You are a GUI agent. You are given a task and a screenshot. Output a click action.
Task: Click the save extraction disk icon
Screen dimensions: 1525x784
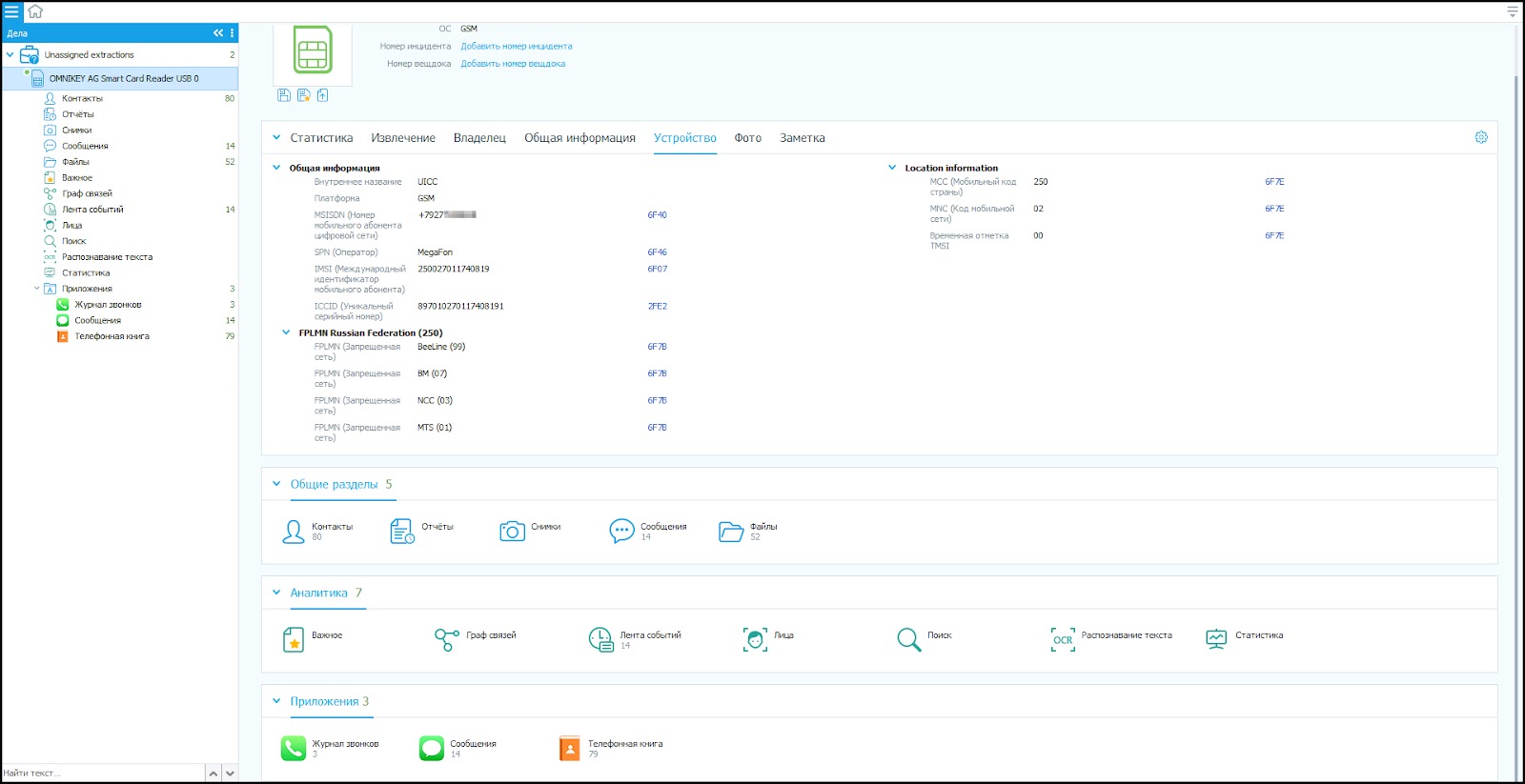[284, 95]
